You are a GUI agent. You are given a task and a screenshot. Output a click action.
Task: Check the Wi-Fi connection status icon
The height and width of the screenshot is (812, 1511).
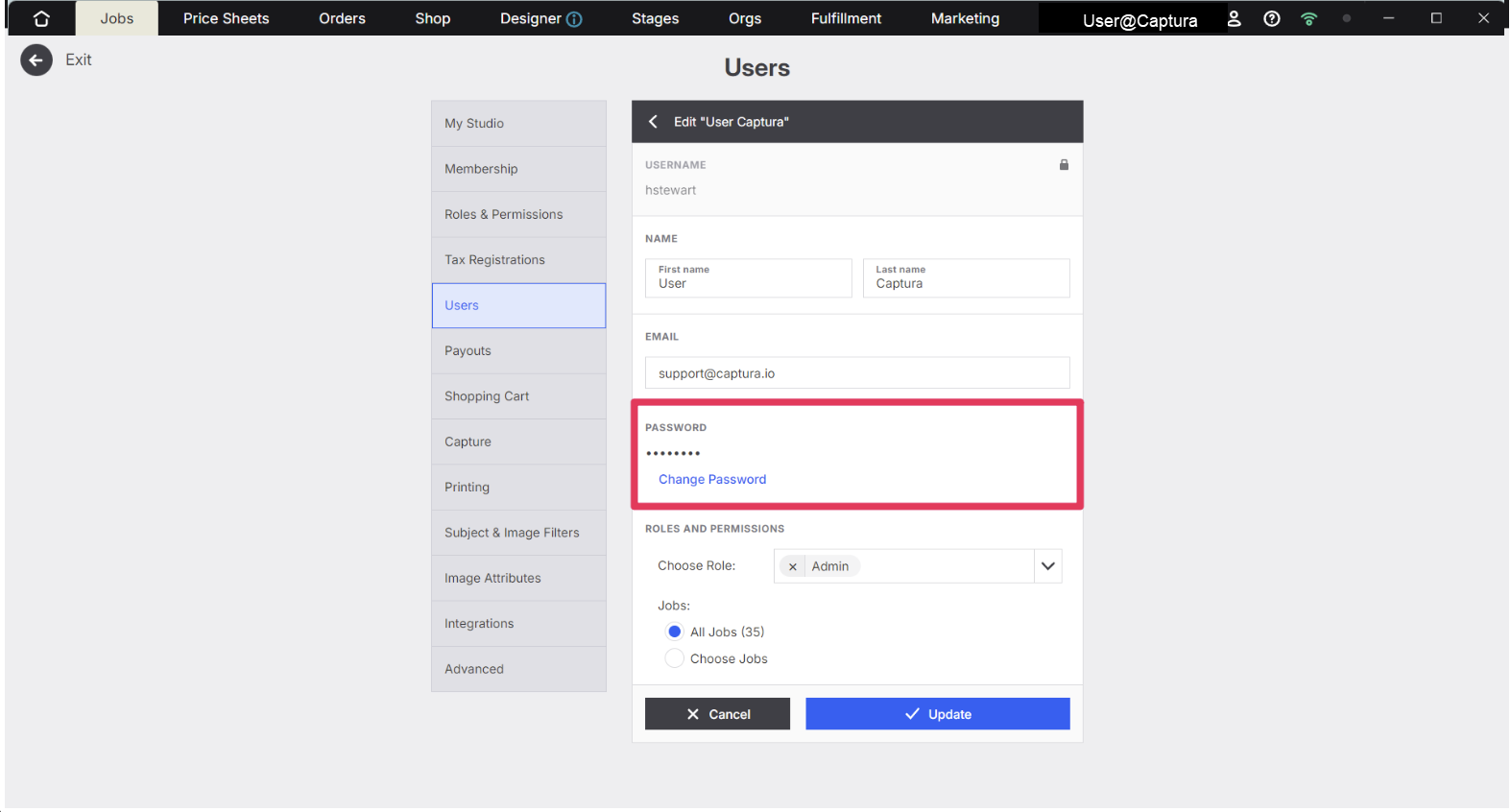[1308, 18]
